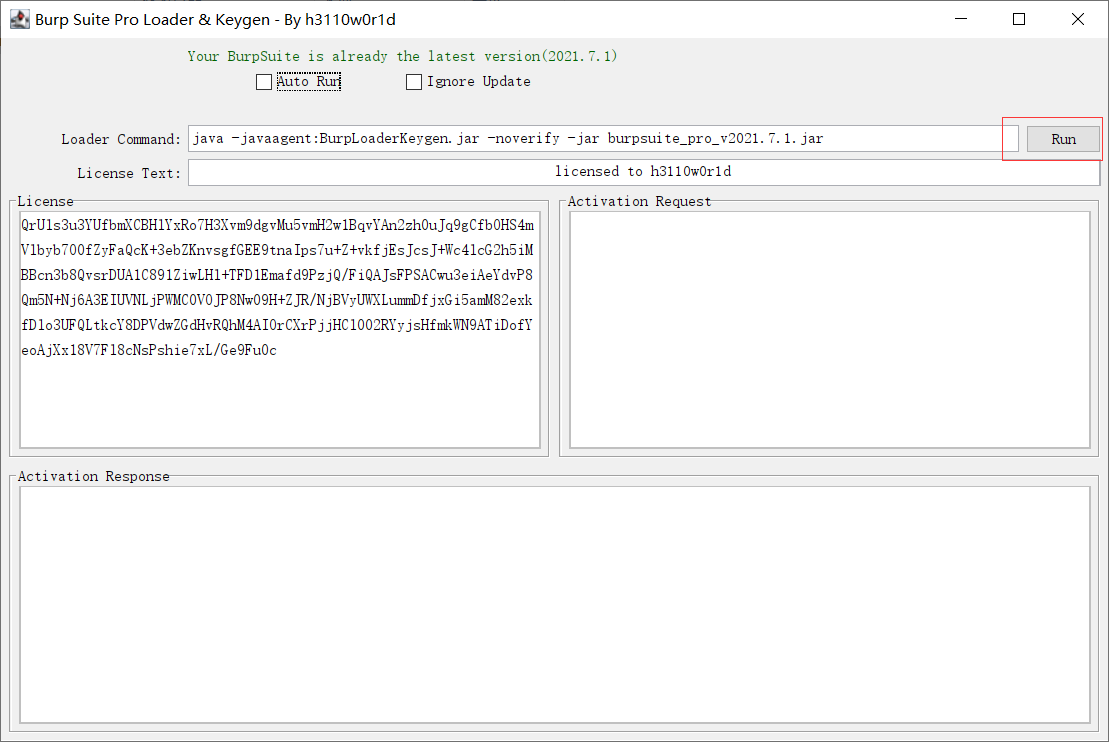Click the app icon in title bar
The image size is (1109, 742).
coord(20,19)
